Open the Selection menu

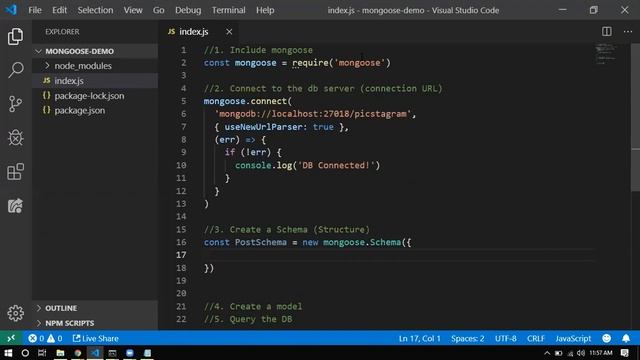tap(95, 10)
